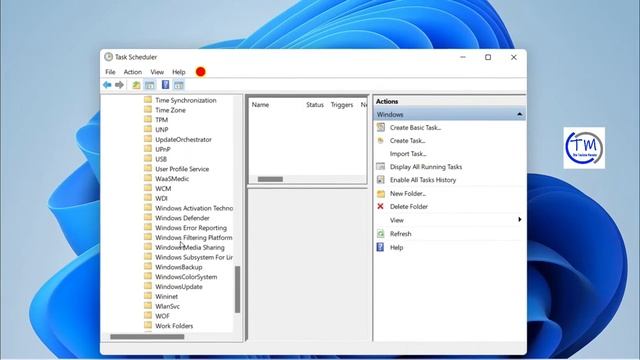Image resolution: width=640 pixels, height=360 pixels.
Task: Click the Help icon in Actions pane
Action: tap(380, 247)
